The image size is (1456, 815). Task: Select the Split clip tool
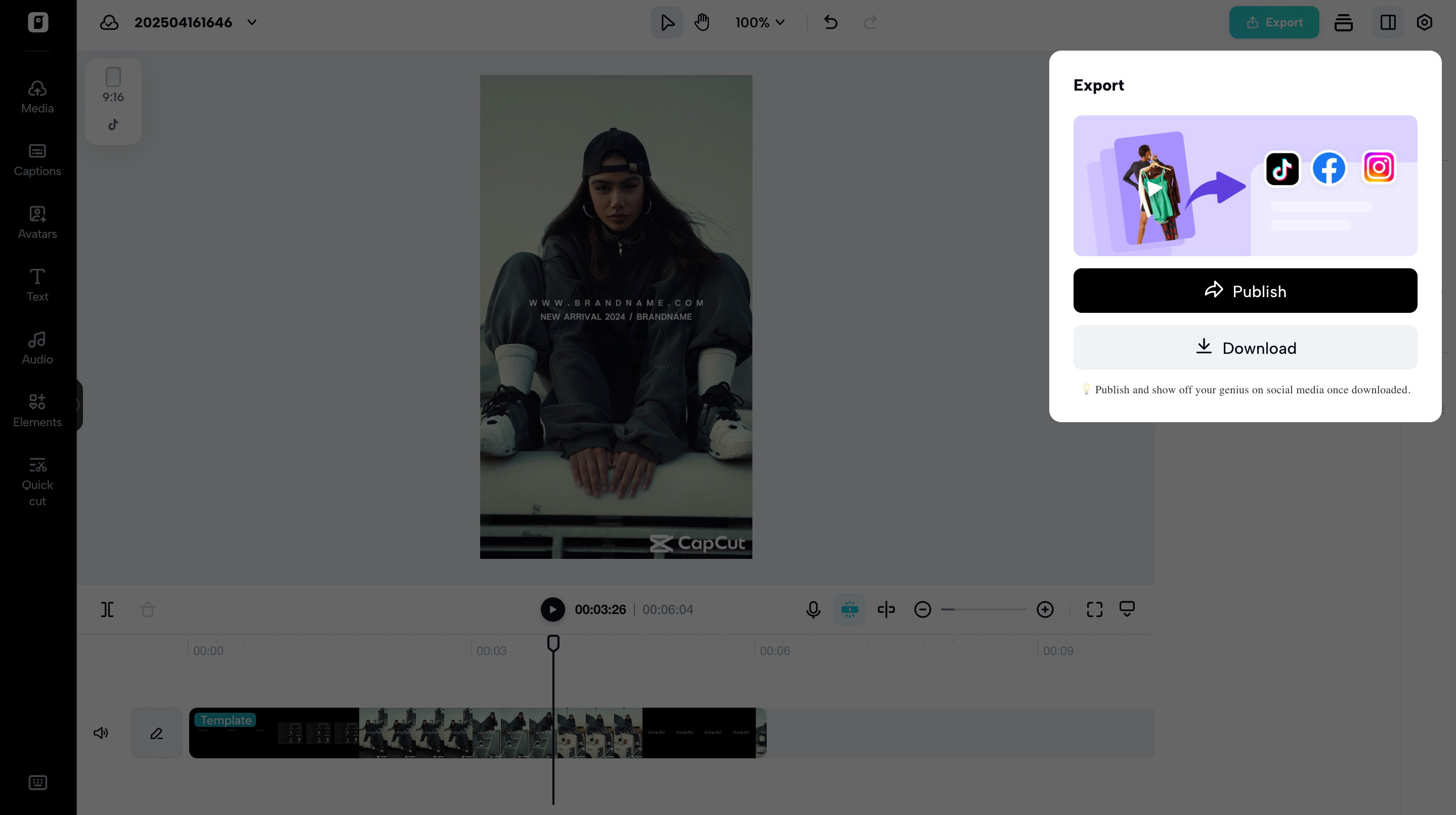[x=107, y=609]
